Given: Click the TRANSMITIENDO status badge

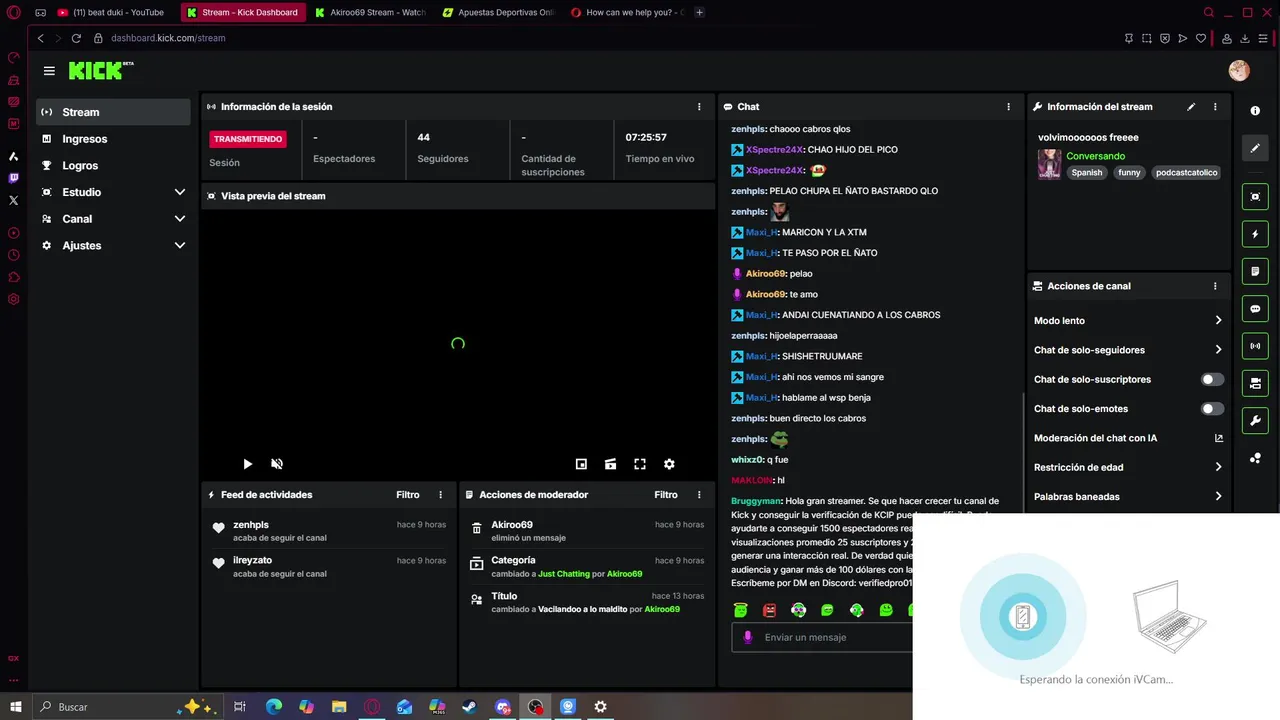Looking at the screenshot, I should 248,139.
